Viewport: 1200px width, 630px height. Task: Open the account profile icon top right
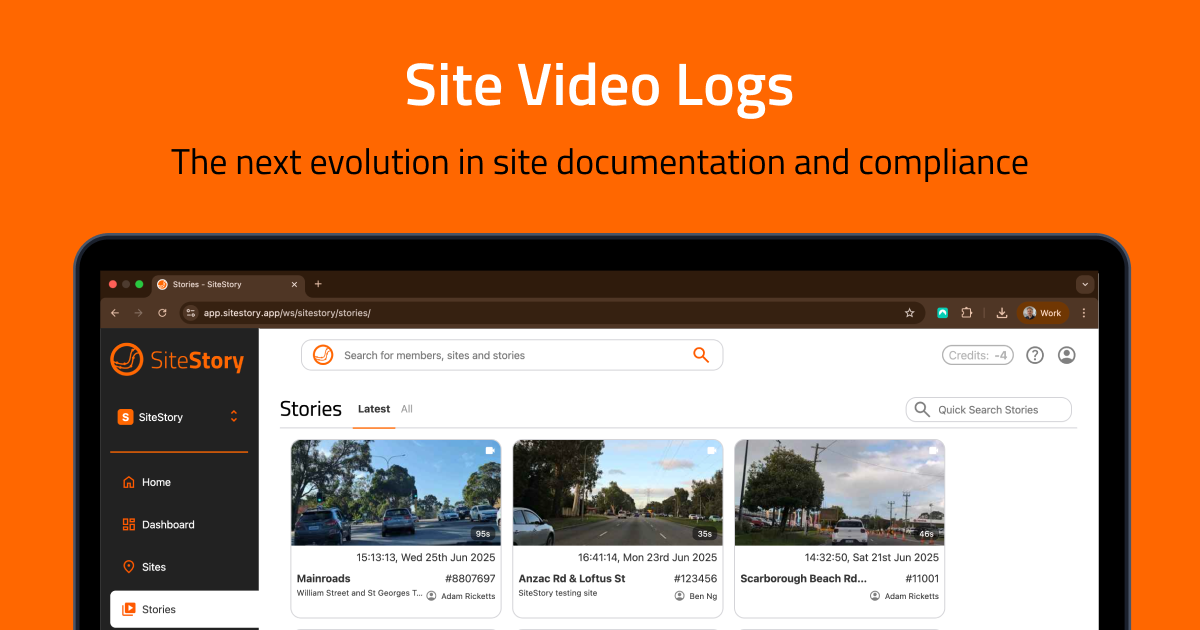pyautogui.click(x=1066, y=355)
